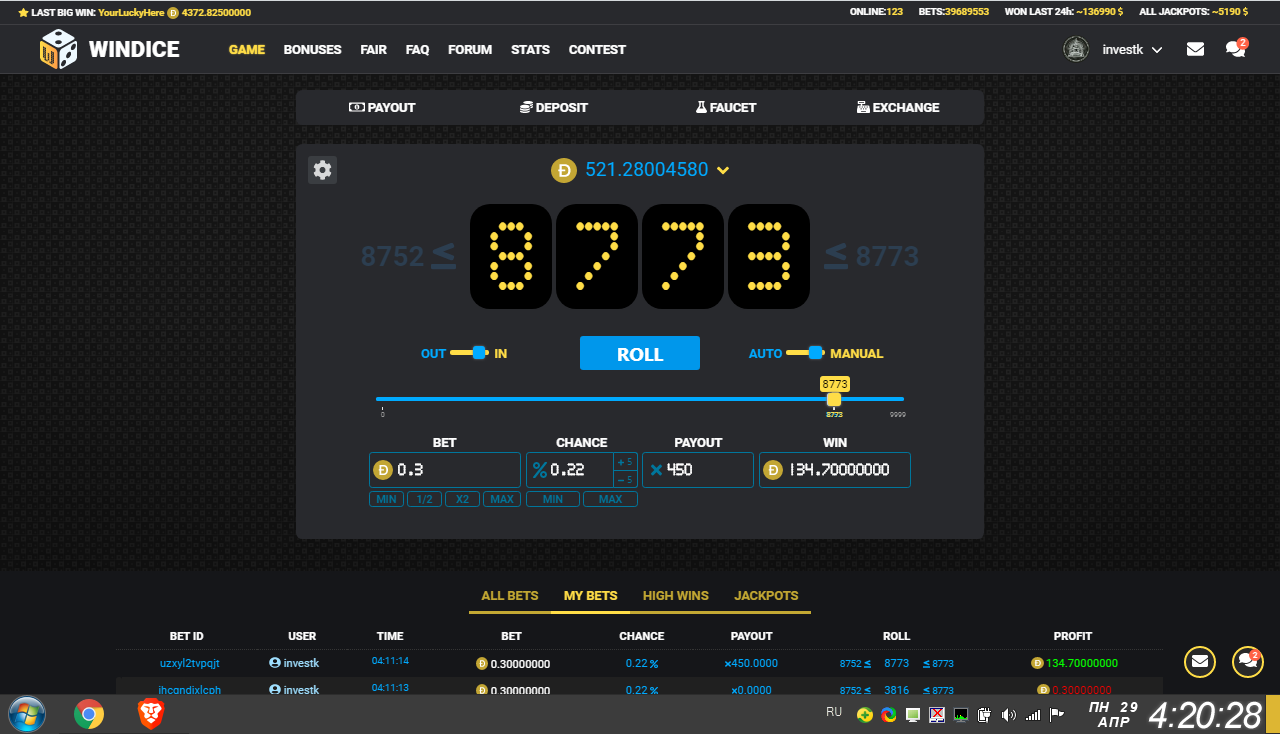Expand the balance currency dropdown
Viewport: 1280px width, 734px height.
pyautogui.click(x=723, y=170)
